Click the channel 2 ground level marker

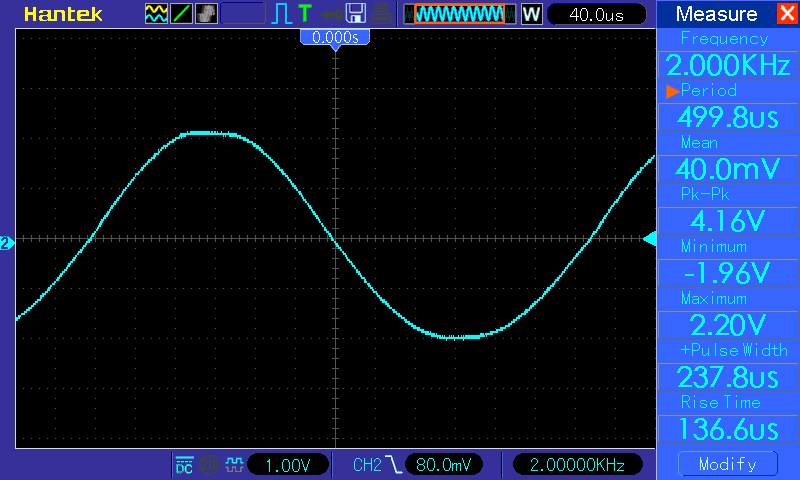6,243
